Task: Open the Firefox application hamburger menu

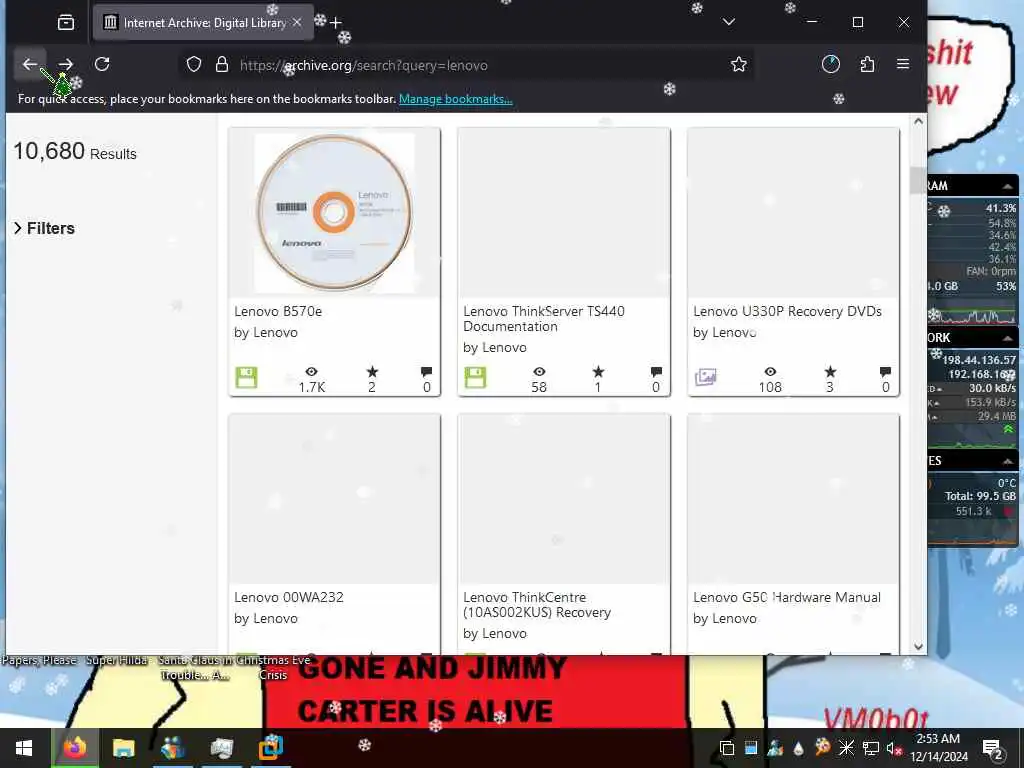Action: click(x=903, y=64)
